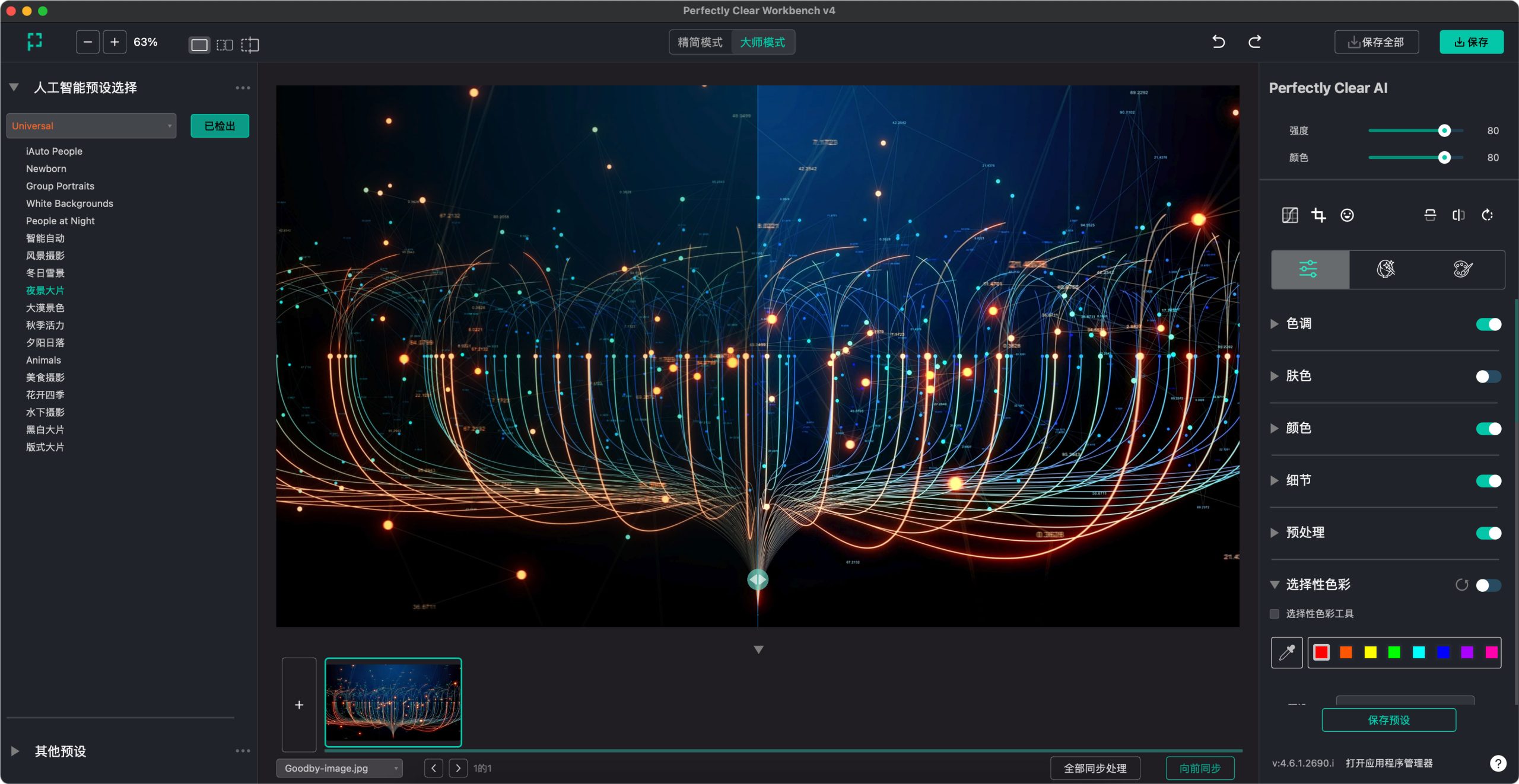Pick the cyan color swatch
Viewport: 1519px width, 784px height.
pyautogui.click(x=1418, y=652)
